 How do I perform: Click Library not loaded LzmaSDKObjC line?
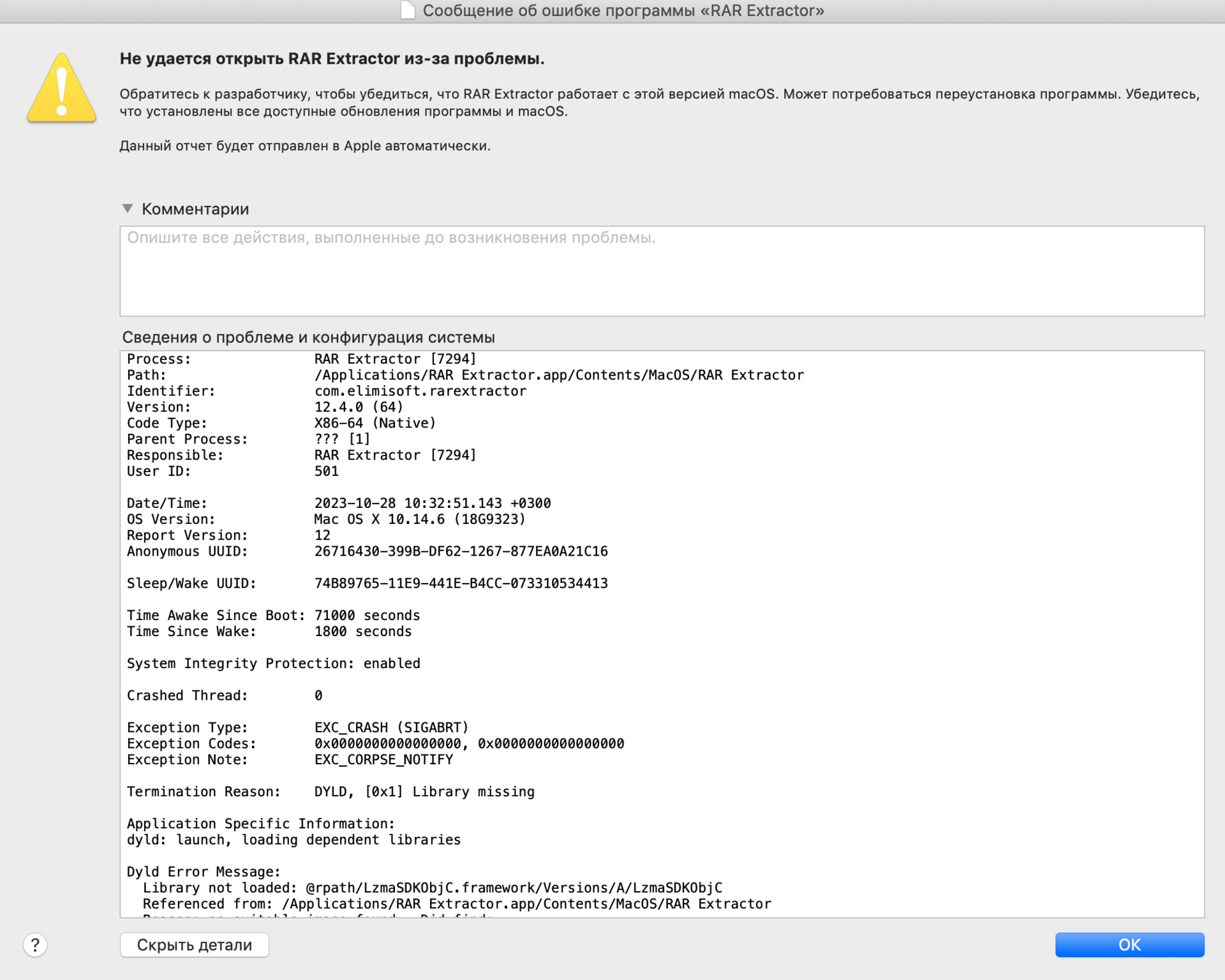click(x=433, y=887)
